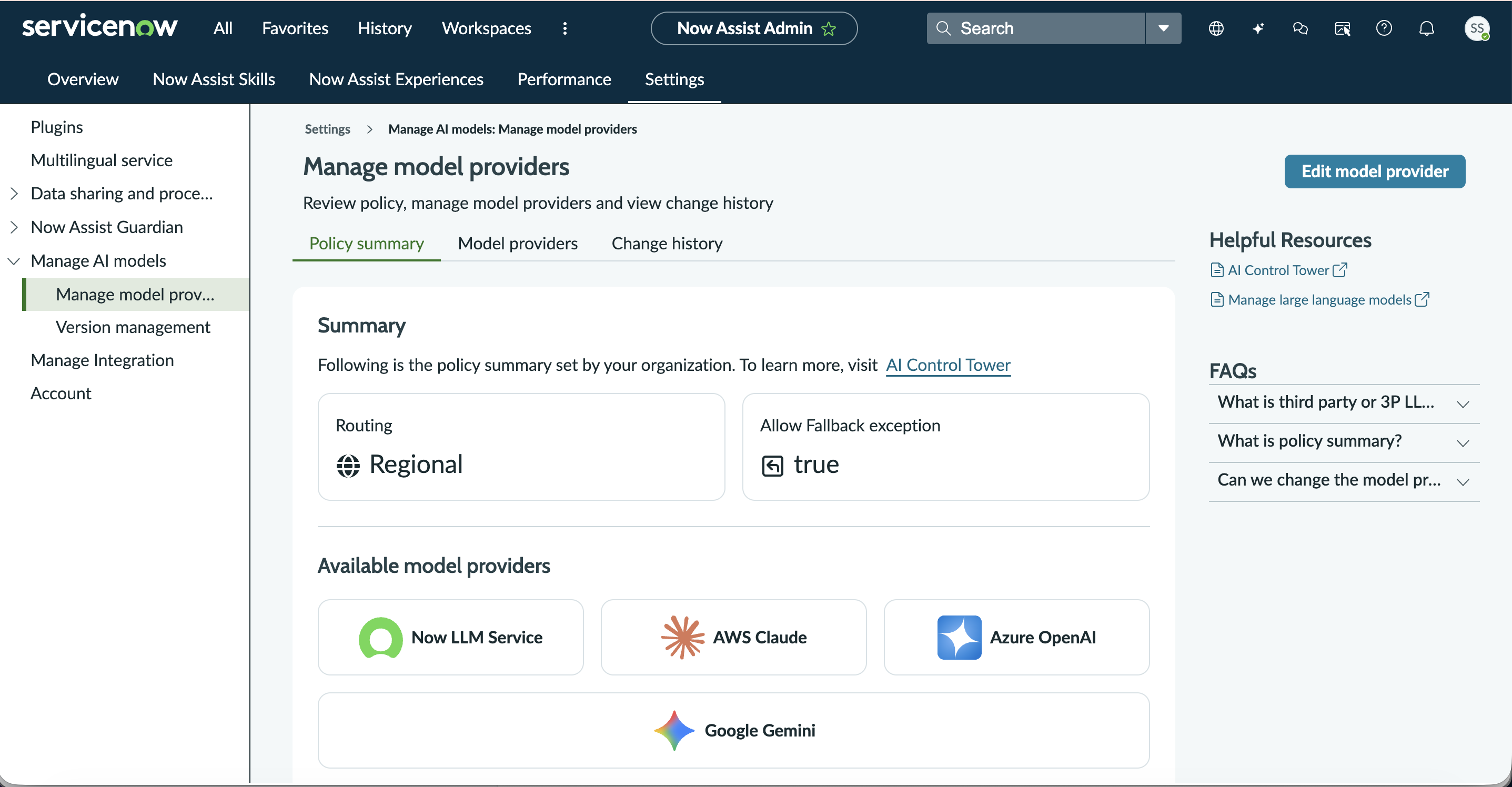Click external link icon after AI Control Tower
The width and height of the screenshot is (1512, 787).
(1340, 269)
